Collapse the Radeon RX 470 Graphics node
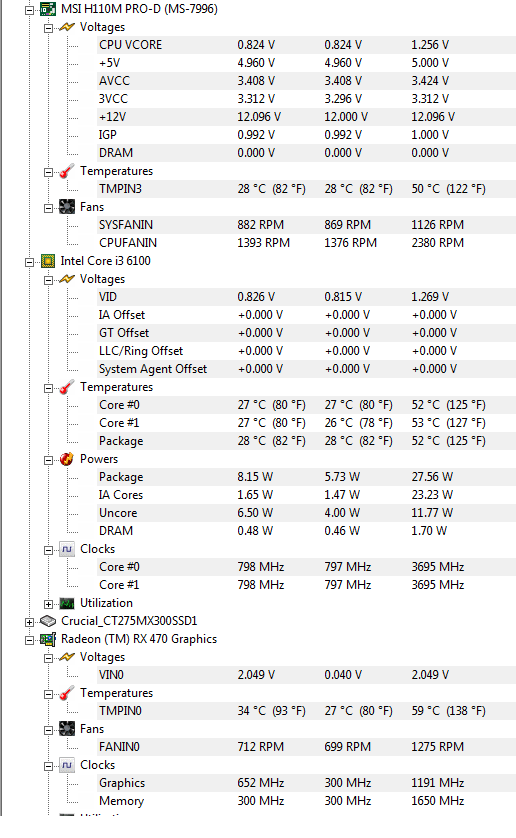The height and width of the screenshot is (838, 516). coord(29,640)
